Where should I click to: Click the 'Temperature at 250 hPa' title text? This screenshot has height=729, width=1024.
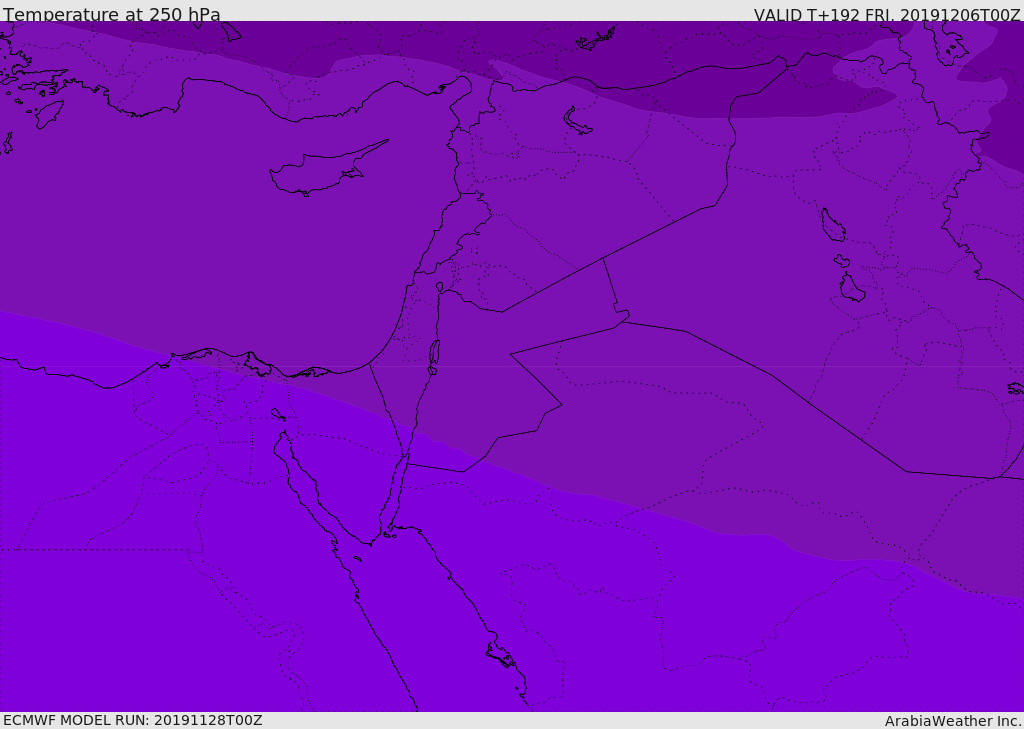point(112,14)
